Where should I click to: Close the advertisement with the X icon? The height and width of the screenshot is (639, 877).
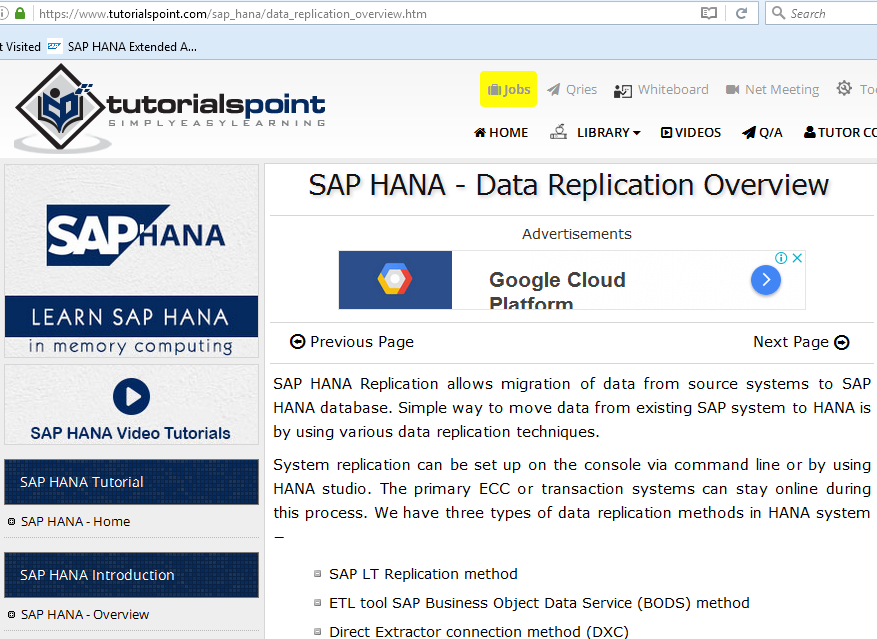coord(798,258)
